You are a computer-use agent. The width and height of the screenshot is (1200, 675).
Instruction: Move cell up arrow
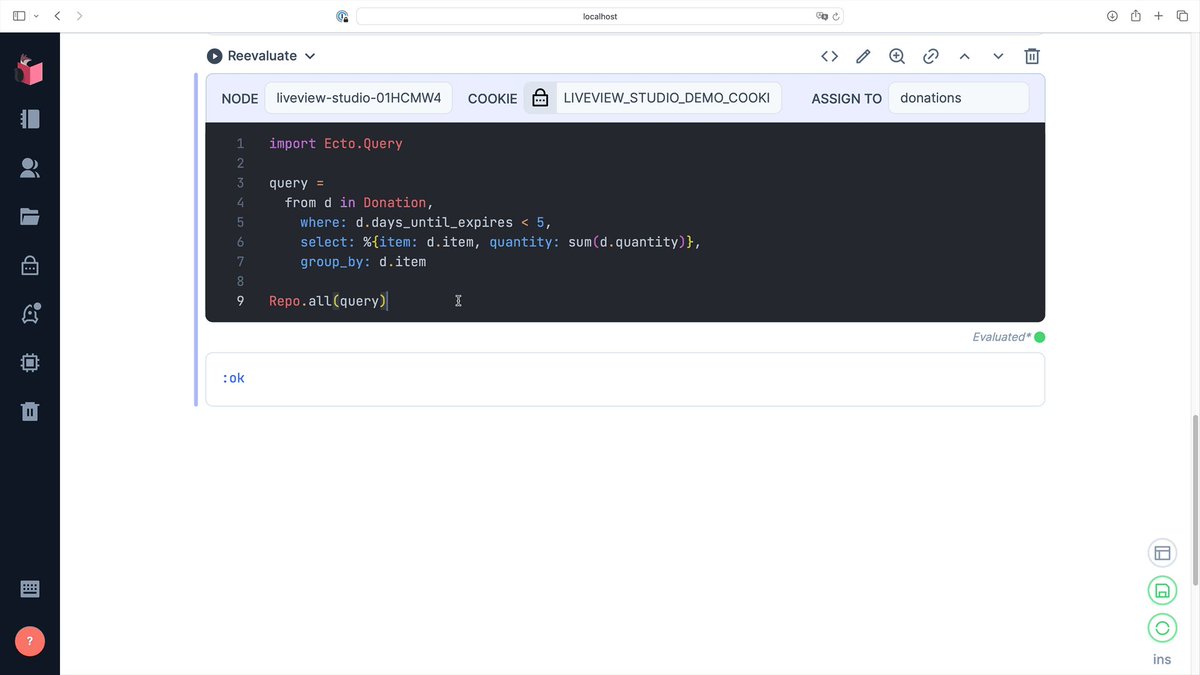pyautogui.click(x=964, y=56)
